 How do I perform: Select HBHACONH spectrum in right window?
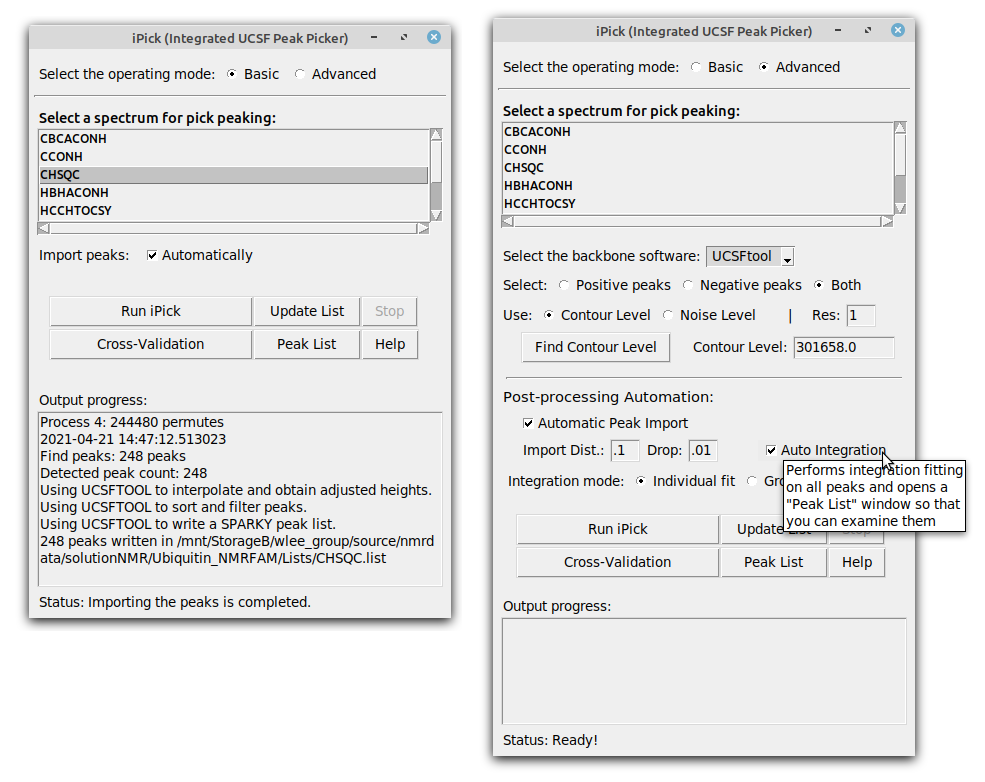[x=697, y=186]
